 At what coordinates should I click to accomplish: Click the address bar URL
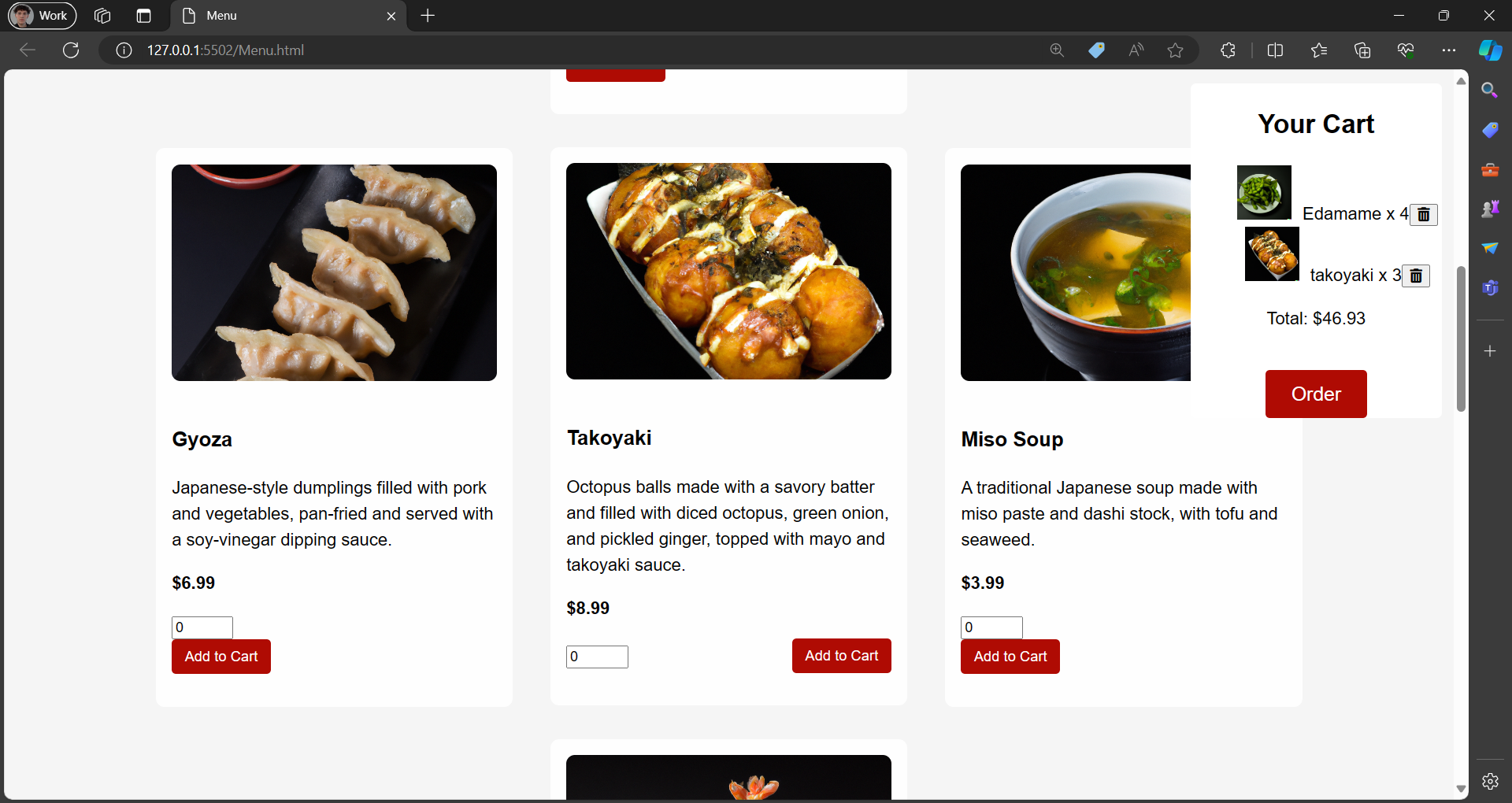tap(225, 50)
